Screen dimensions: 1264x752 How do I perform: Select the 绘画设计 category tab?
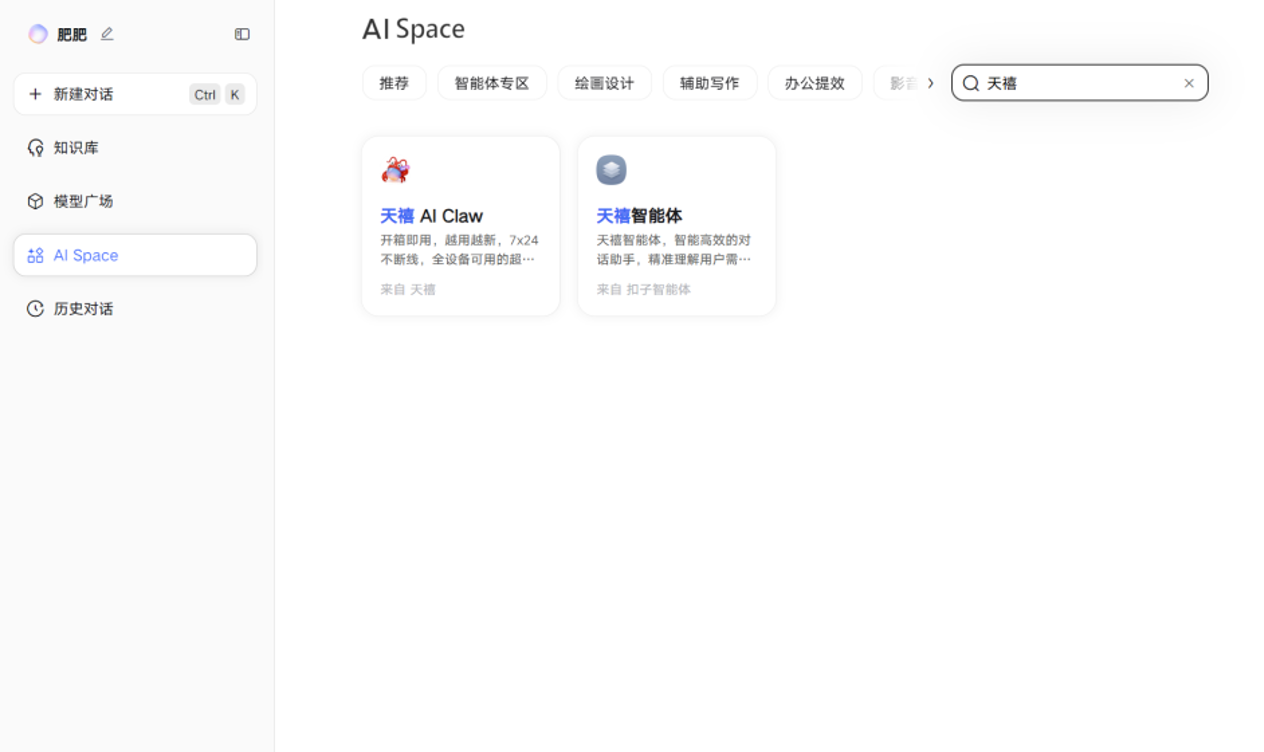tap(604, 83)
